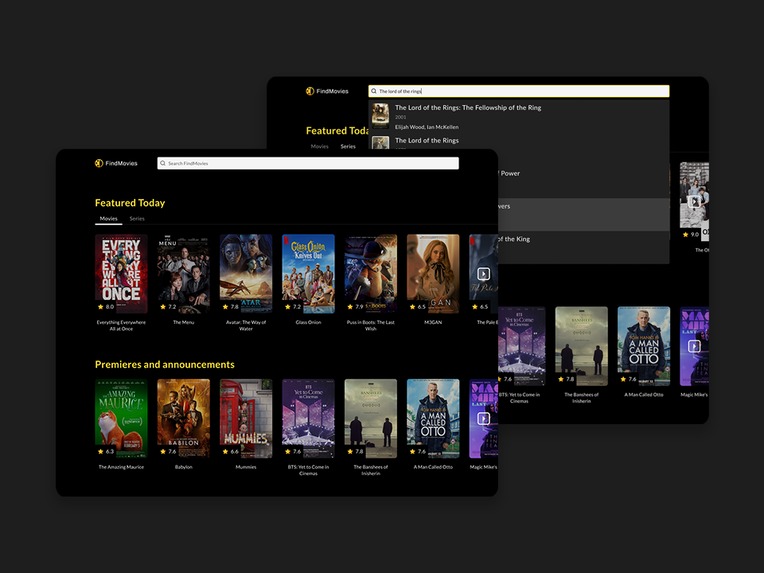Open The Amazing Maurice poster
Viewport: 764px width, 573px height.
(121, 419)
